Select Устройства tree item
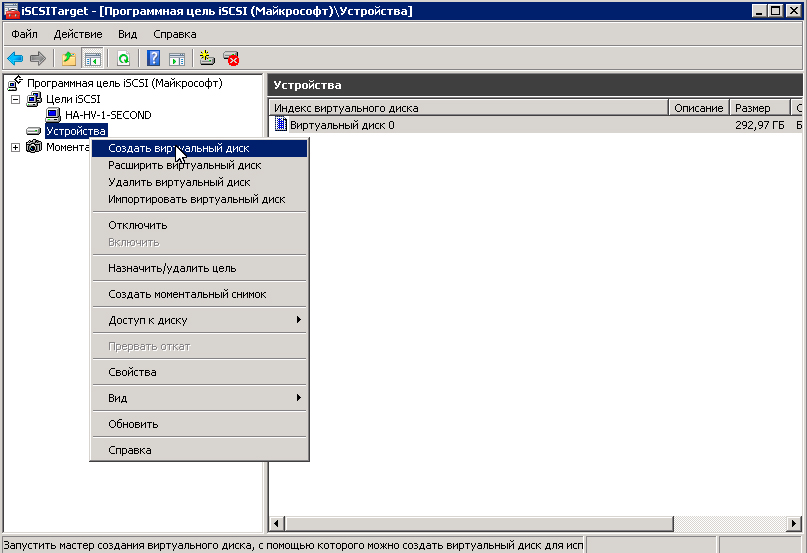 click(76, 131)
